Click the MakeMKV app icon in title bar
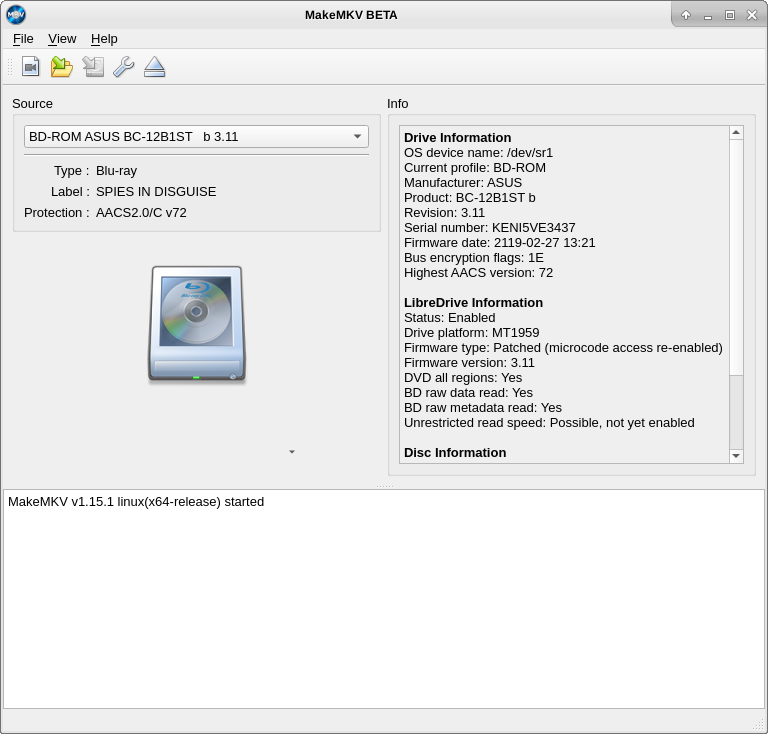768x734 pixels. click(16, 15)
